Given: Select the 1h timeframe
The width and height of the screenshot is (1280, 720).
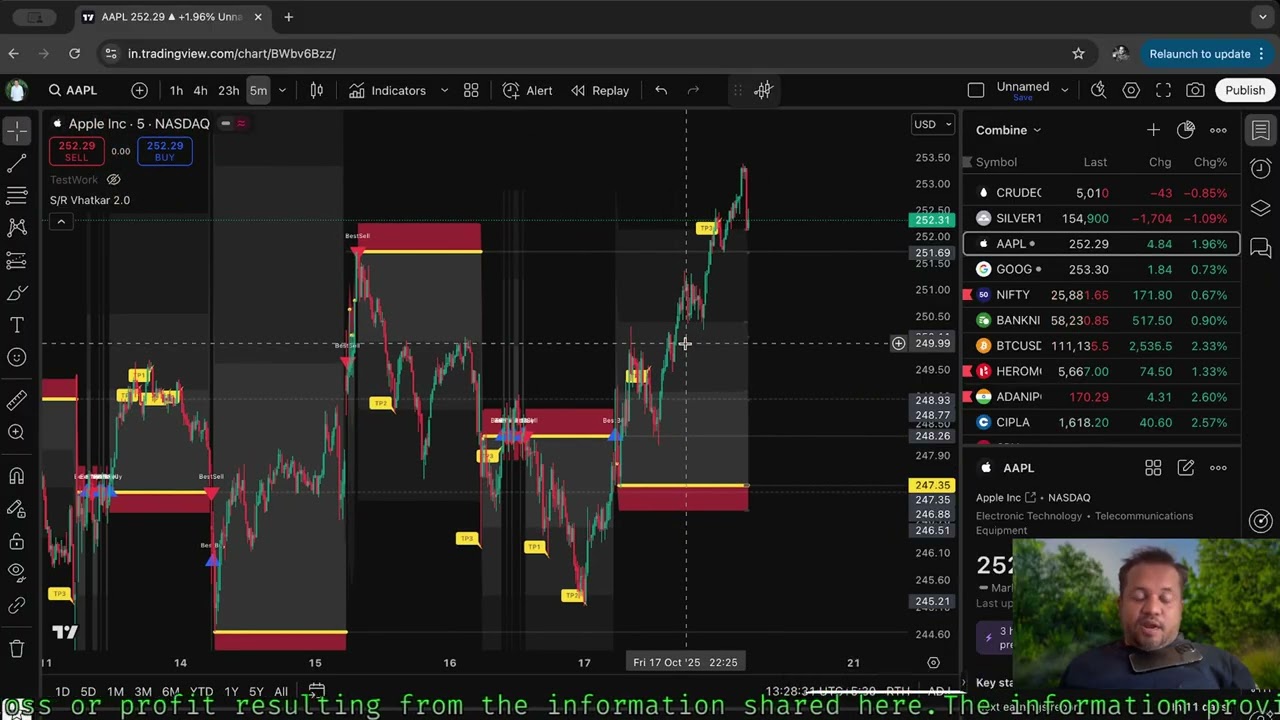Looking at the screenshot, I should [x=176, y=90].
